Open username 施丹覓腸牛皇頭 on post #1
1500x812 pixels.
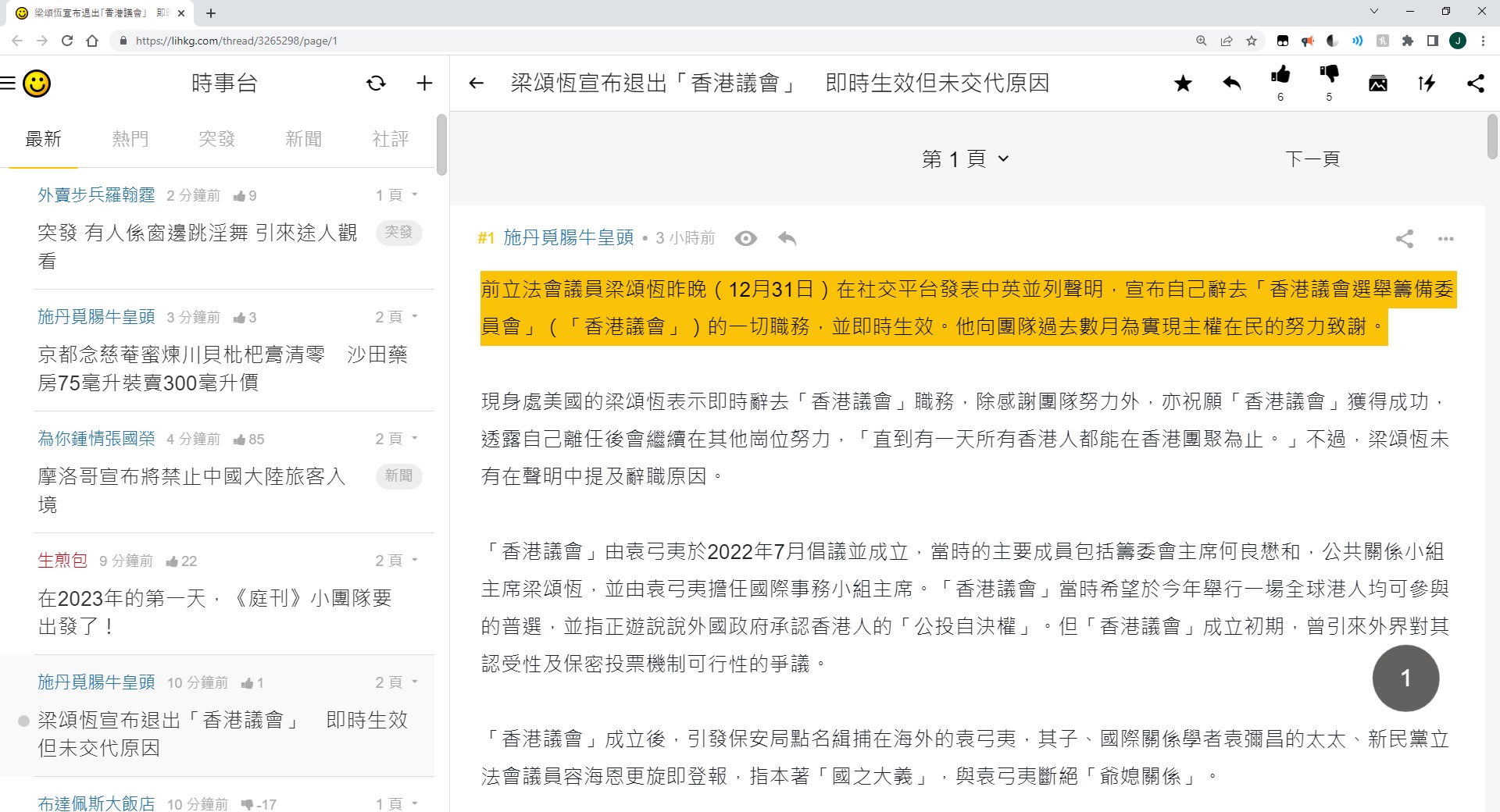pyautogui.click(x=568, y=238)
